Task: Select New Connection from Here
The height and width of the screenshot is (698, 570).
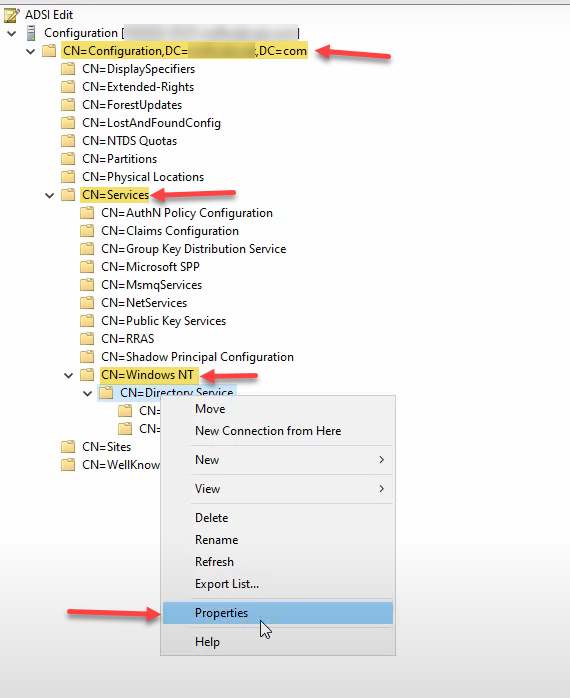Action: [278, 431]
